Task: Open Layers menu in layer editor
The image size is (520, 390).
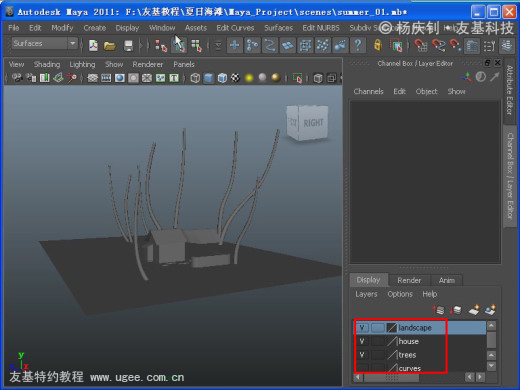Action: [366, 294]
